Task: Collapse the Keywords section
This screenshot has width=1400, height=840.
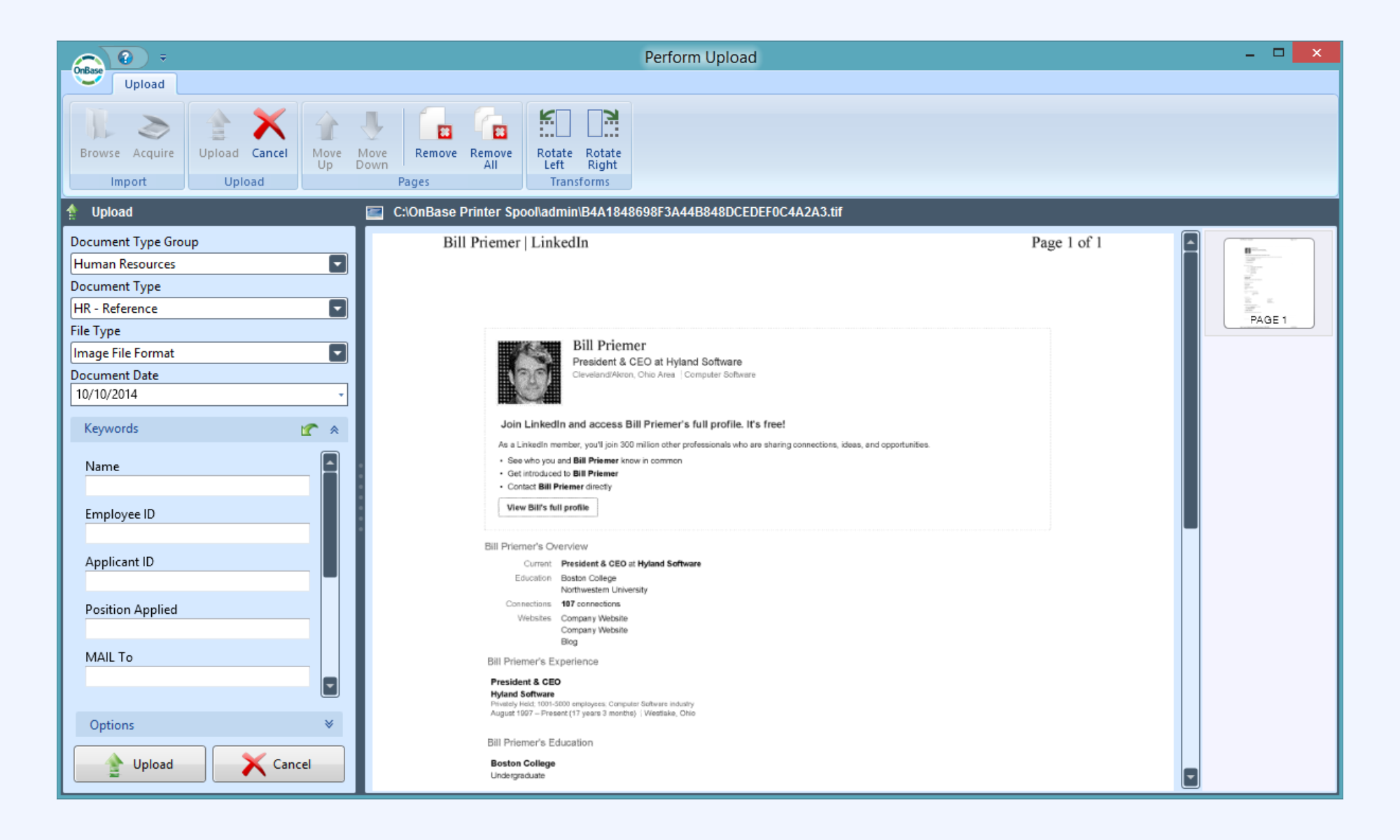Action: point(335,430)
